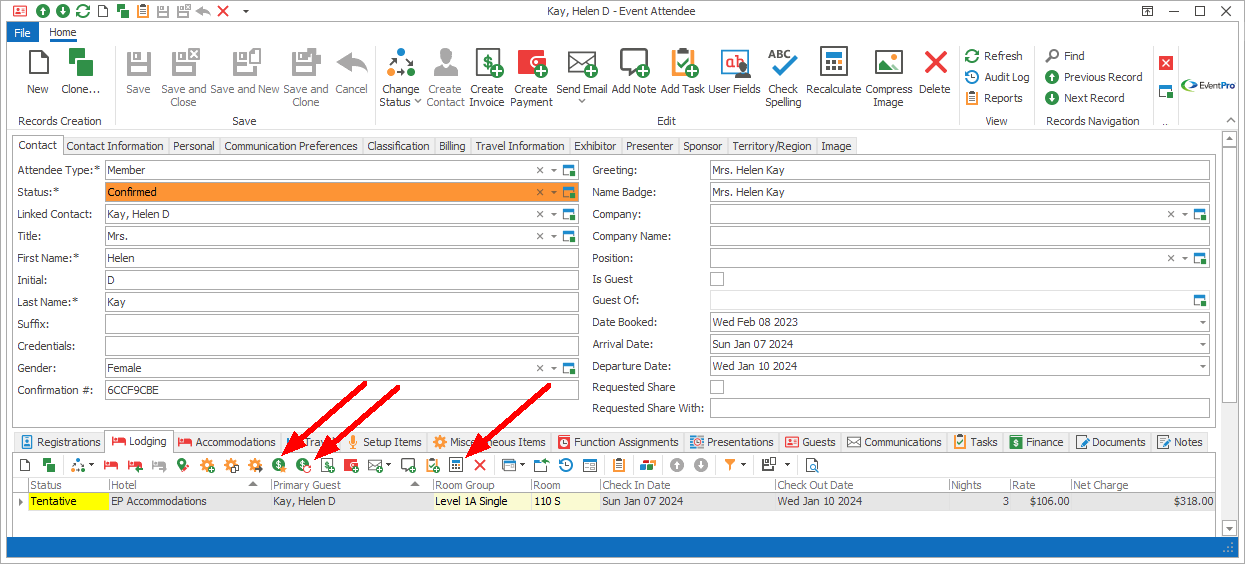Open the File menu
The image size is (1245, 564).
point(22,32)
